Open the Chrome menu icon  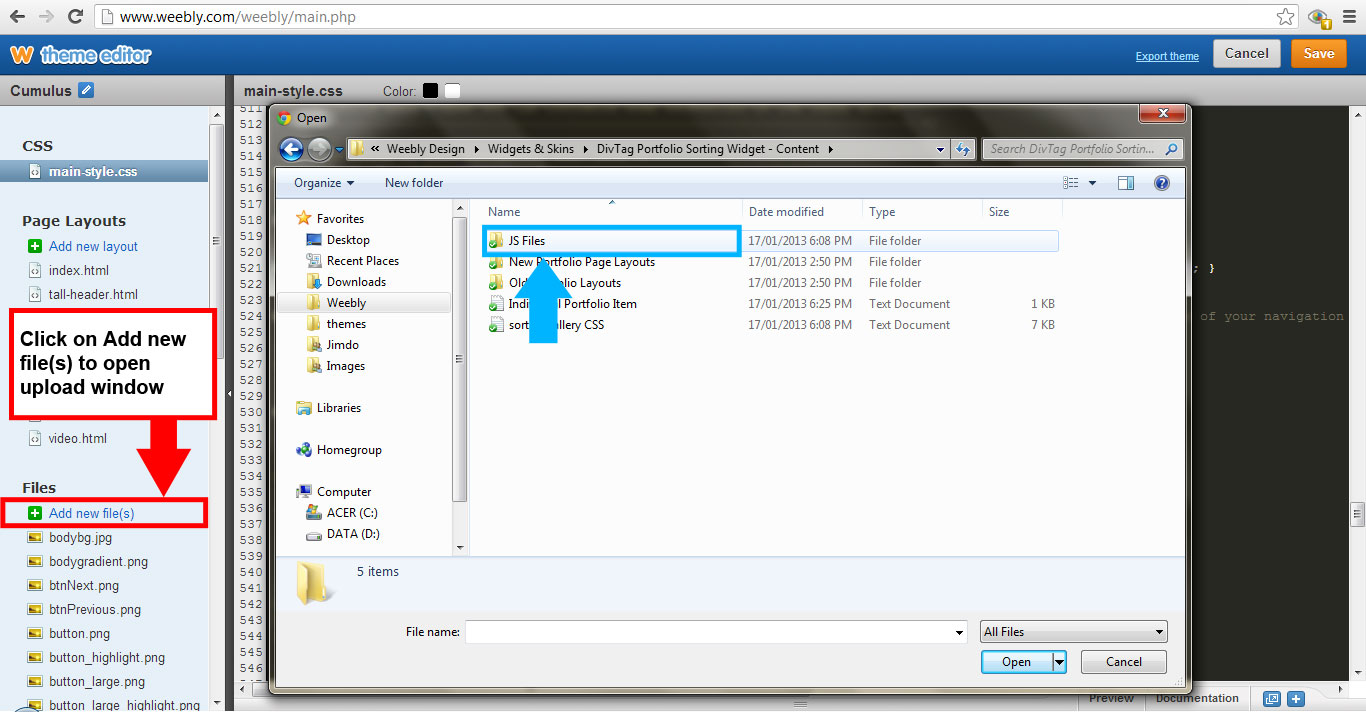[1348, 17]
